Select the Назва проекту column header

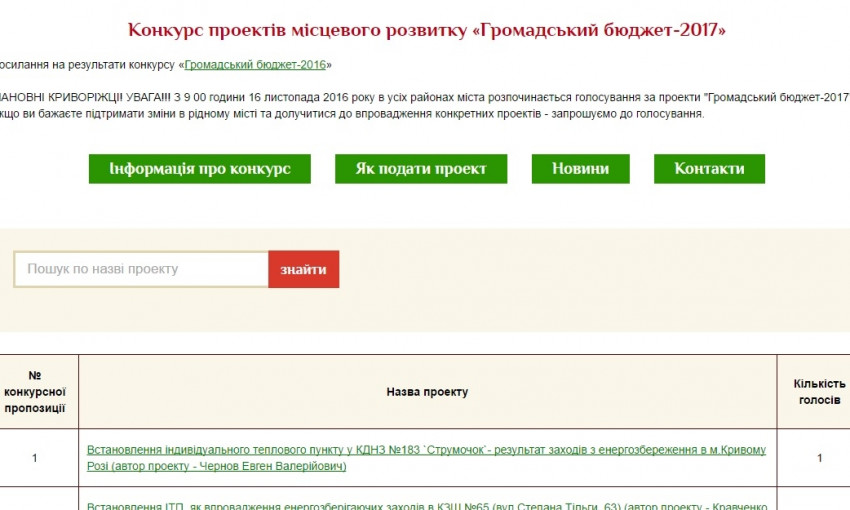tap(427, 392)
